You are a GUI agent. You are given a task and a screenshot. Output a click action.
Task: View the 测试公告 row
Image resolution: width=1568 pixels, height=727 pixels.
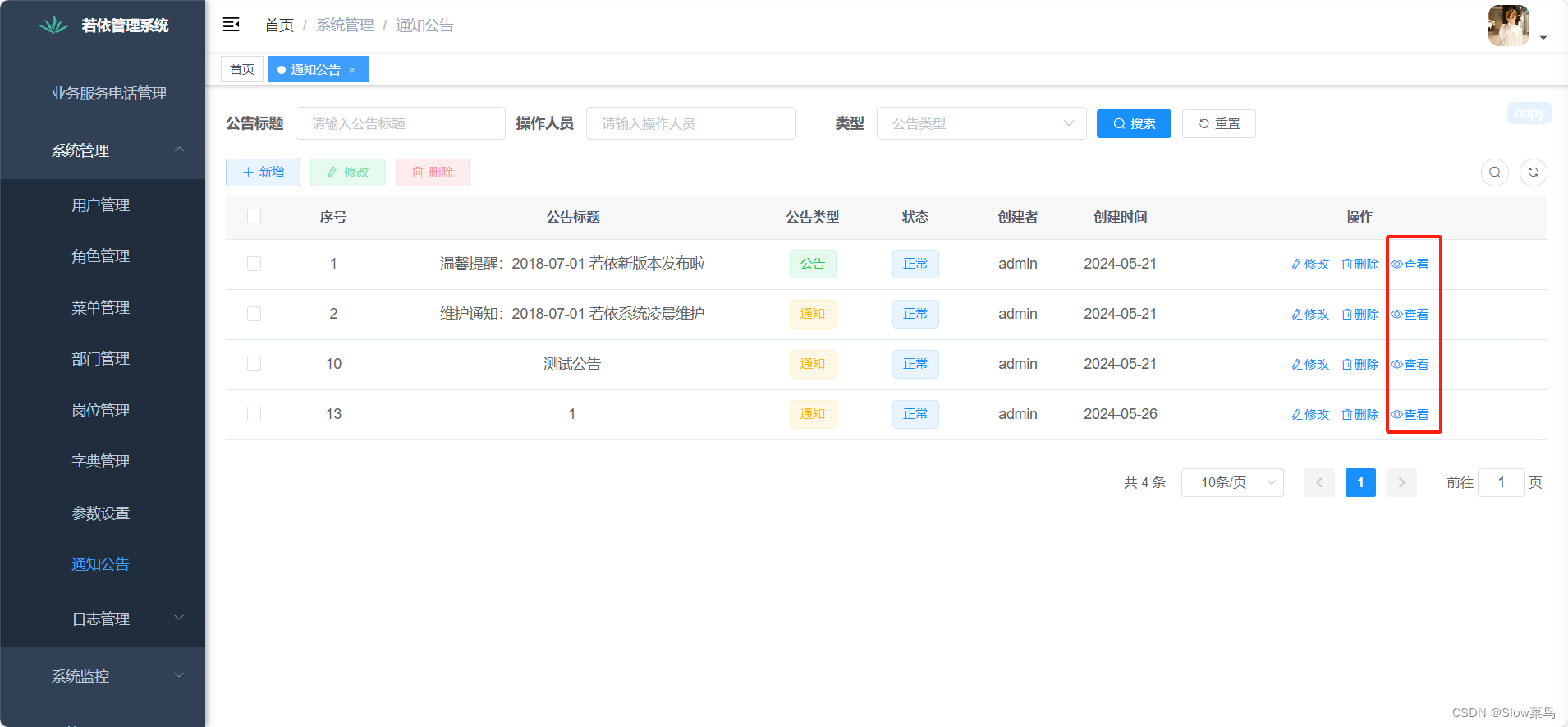[1410, 365]
